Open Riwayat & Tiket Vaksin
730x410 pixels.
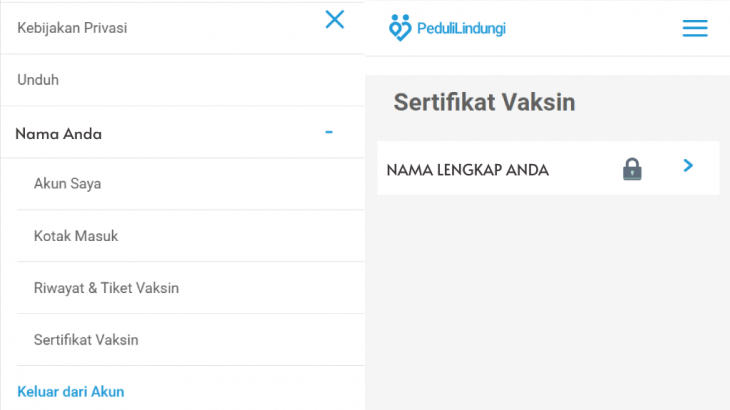[106, 288]
